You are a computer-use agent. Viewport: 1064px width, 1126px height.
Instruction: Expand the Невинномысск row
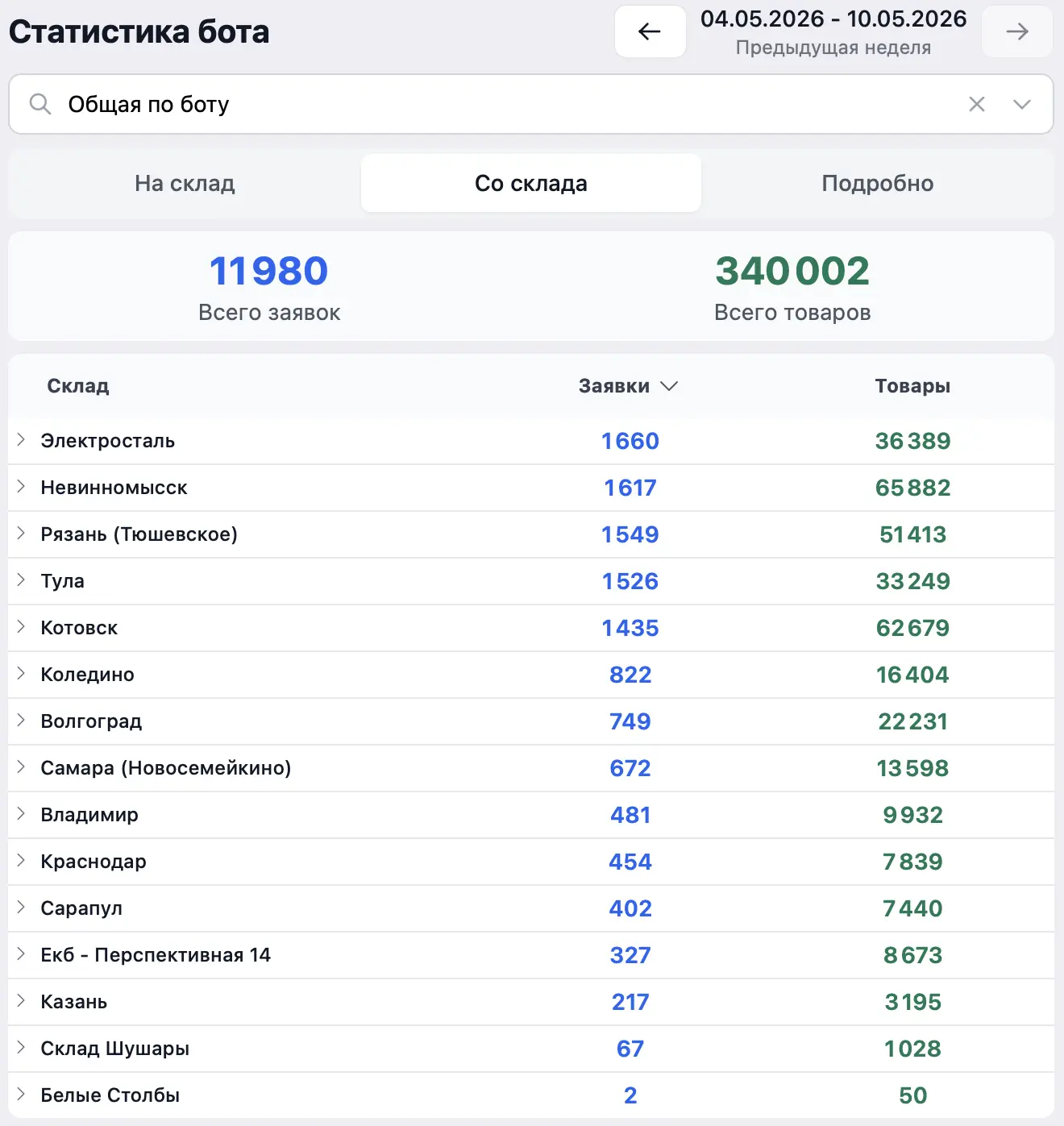pyautogui.click(x=22, y=487)
